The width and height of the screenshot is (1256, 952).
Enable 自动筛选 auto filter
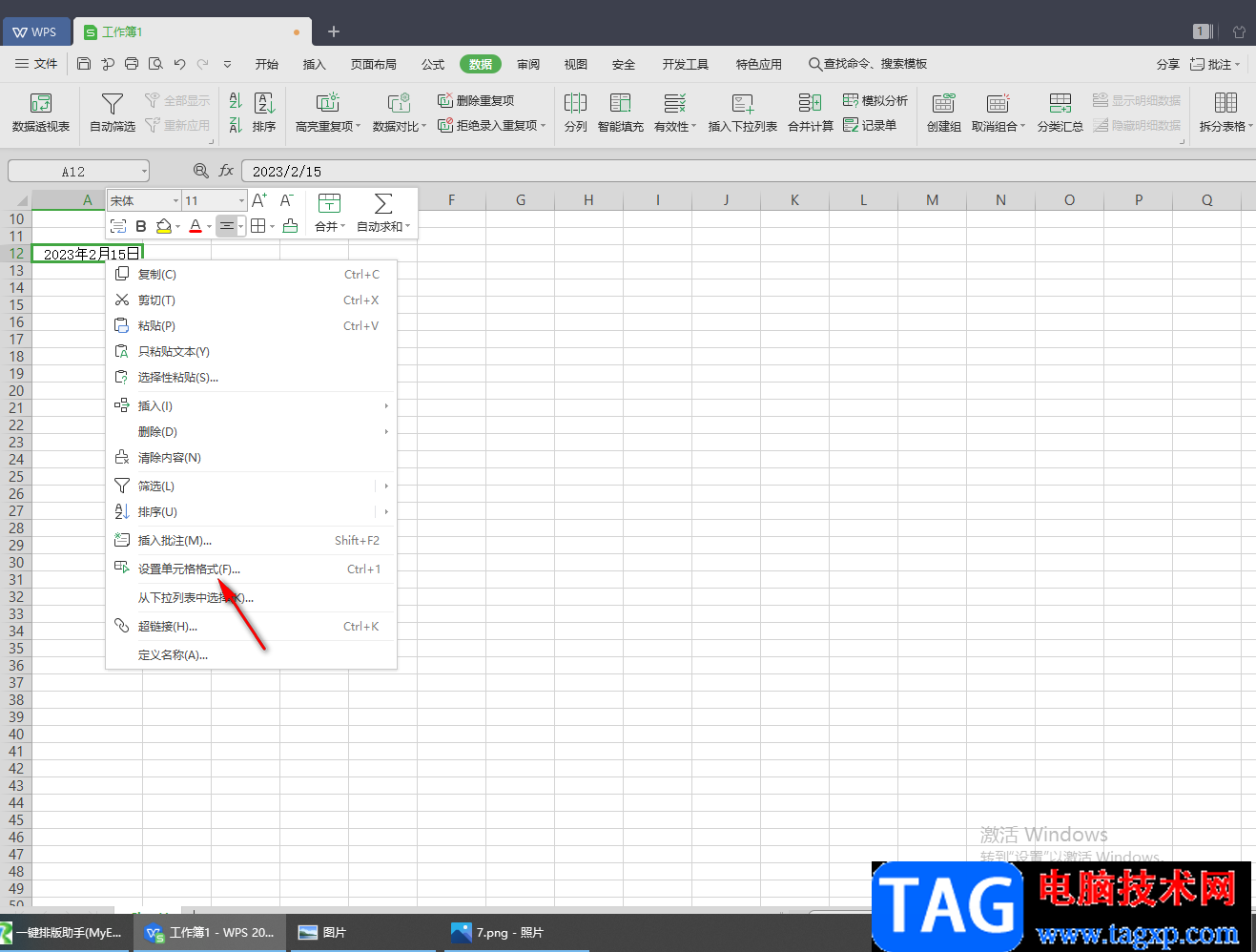[x=112, y=112]
